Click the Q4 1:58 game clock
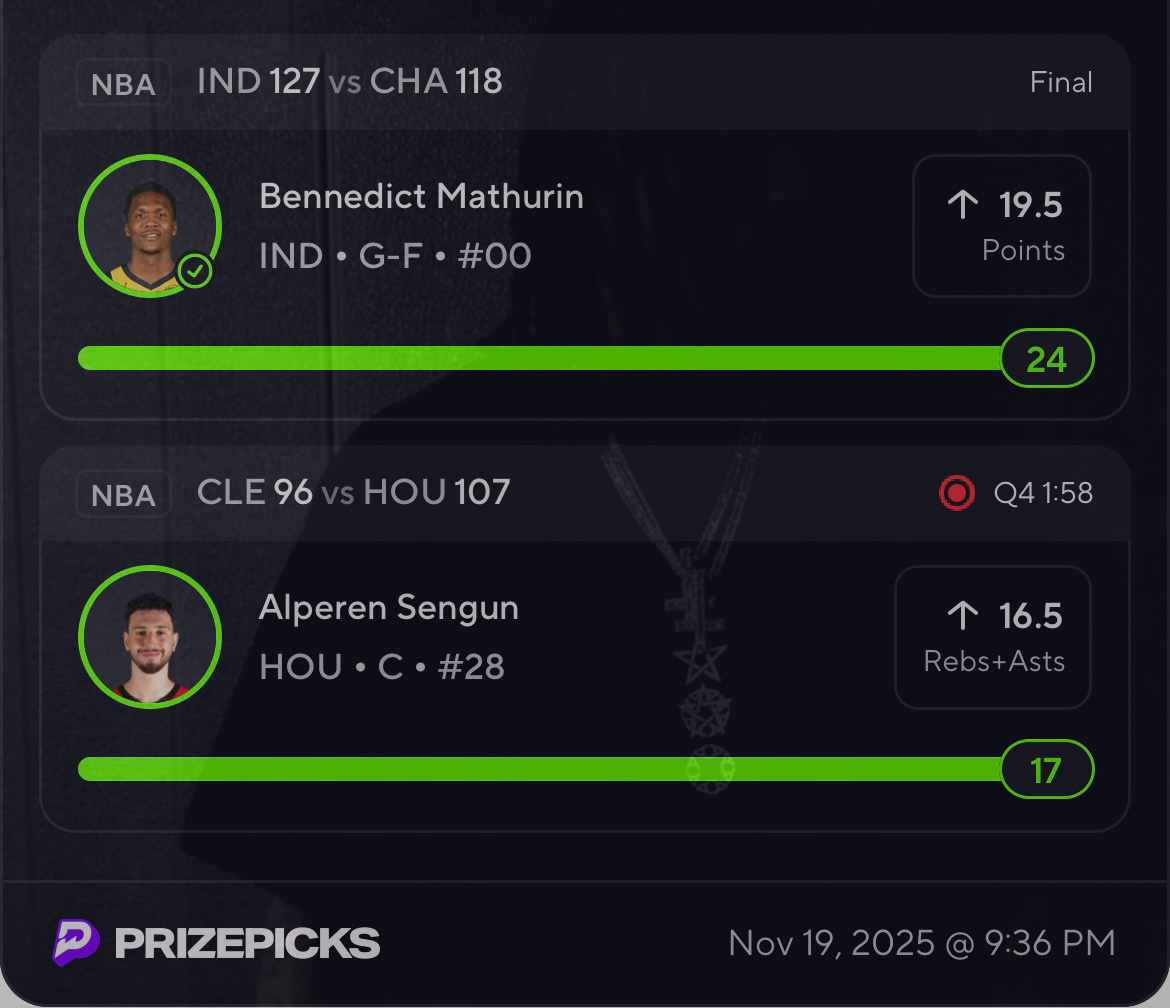 point(1043,493)
